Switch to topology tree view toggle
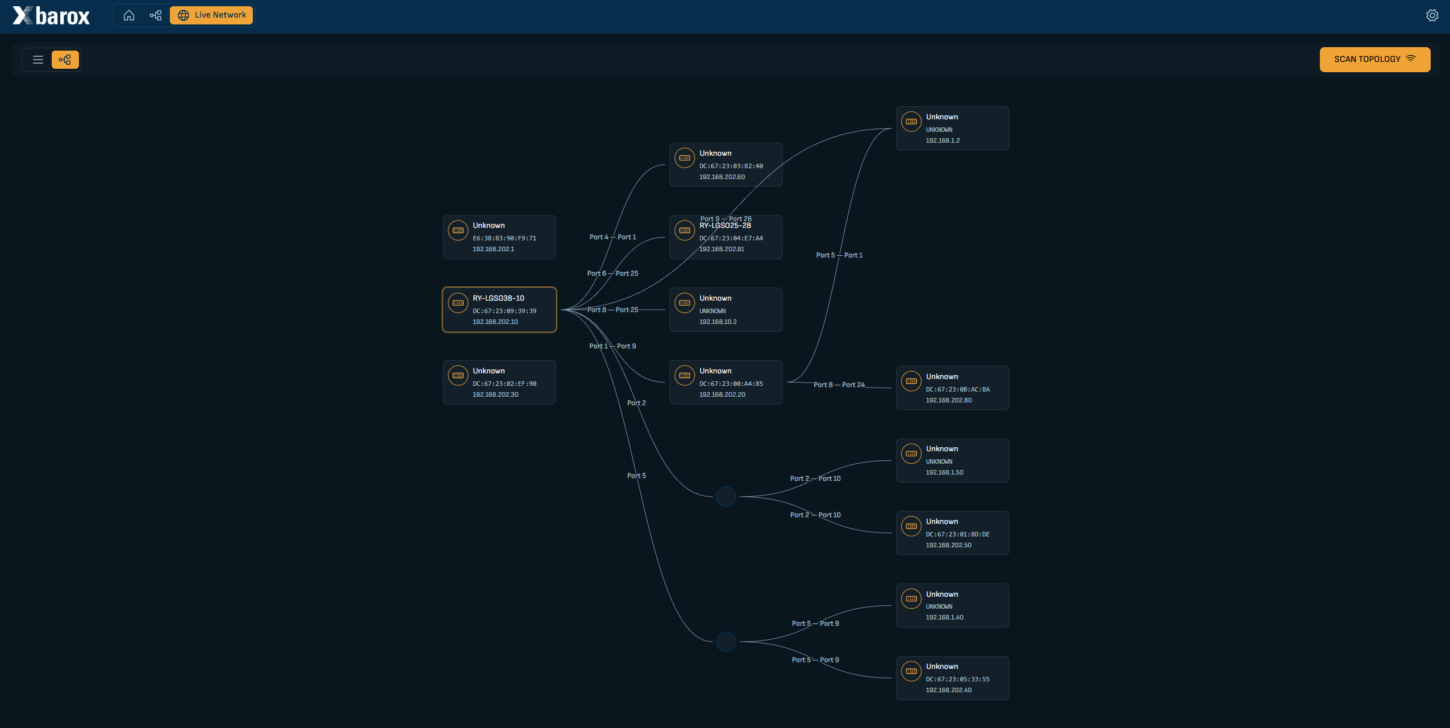The image size is (1450, 728). point(65,60)
